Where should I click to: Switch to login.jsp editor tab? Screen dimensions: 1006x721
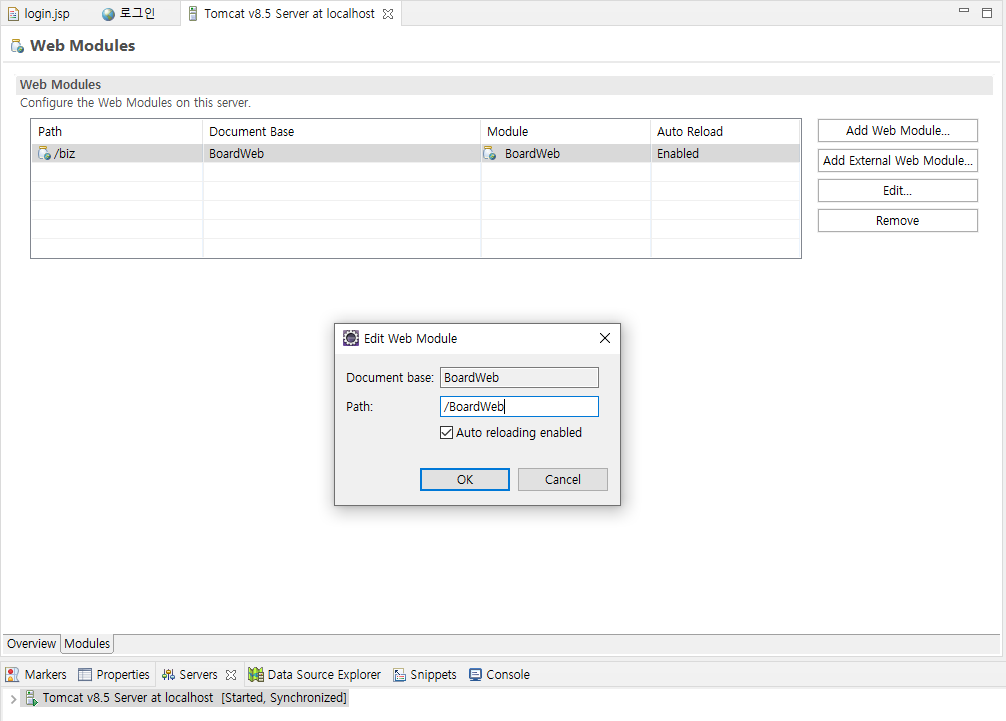[38, 13]
